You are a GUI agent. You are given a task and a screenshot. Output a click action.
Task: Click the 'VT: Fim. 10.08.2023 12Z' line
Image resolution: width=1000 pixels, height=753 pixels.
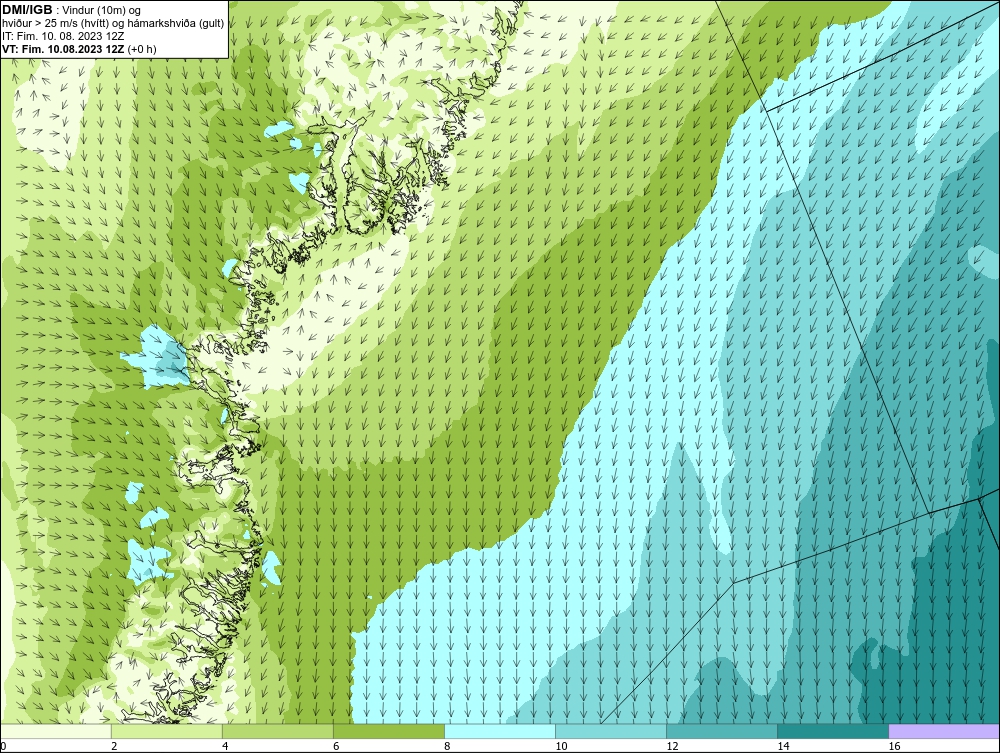tap(63, 49)
